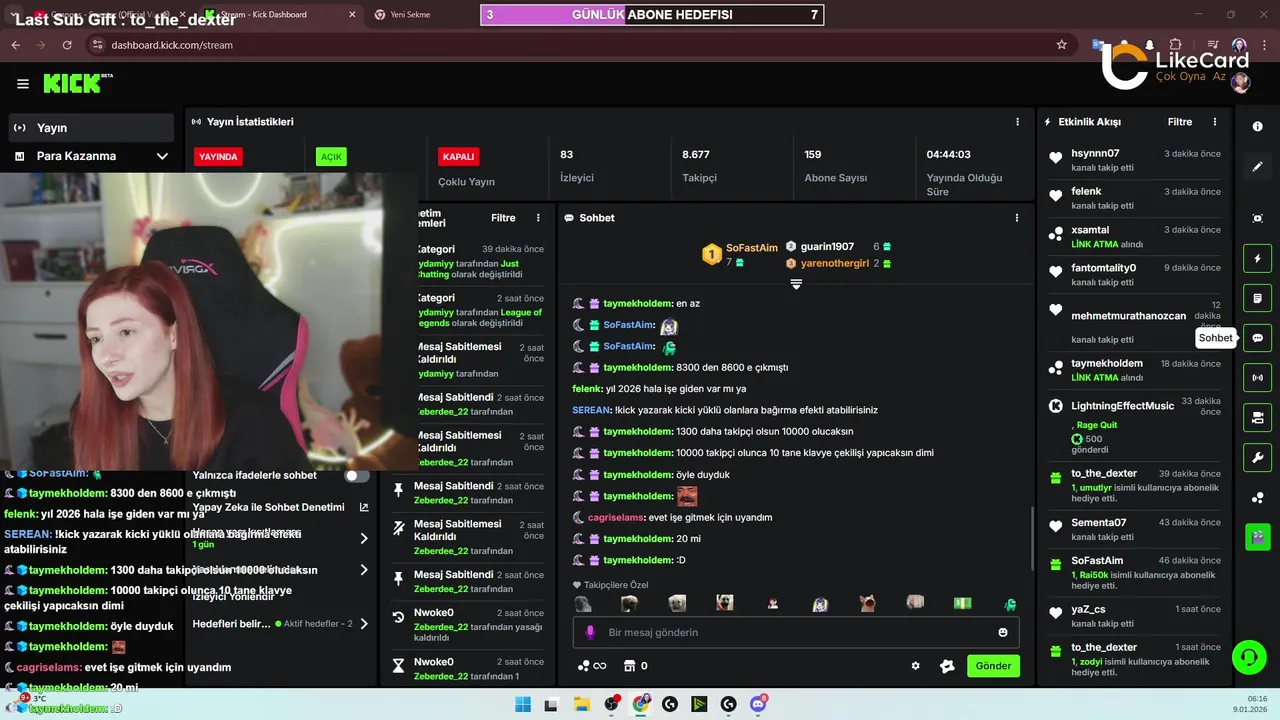Click the wrench tools icon in sidebar

tap(1258, 458)
